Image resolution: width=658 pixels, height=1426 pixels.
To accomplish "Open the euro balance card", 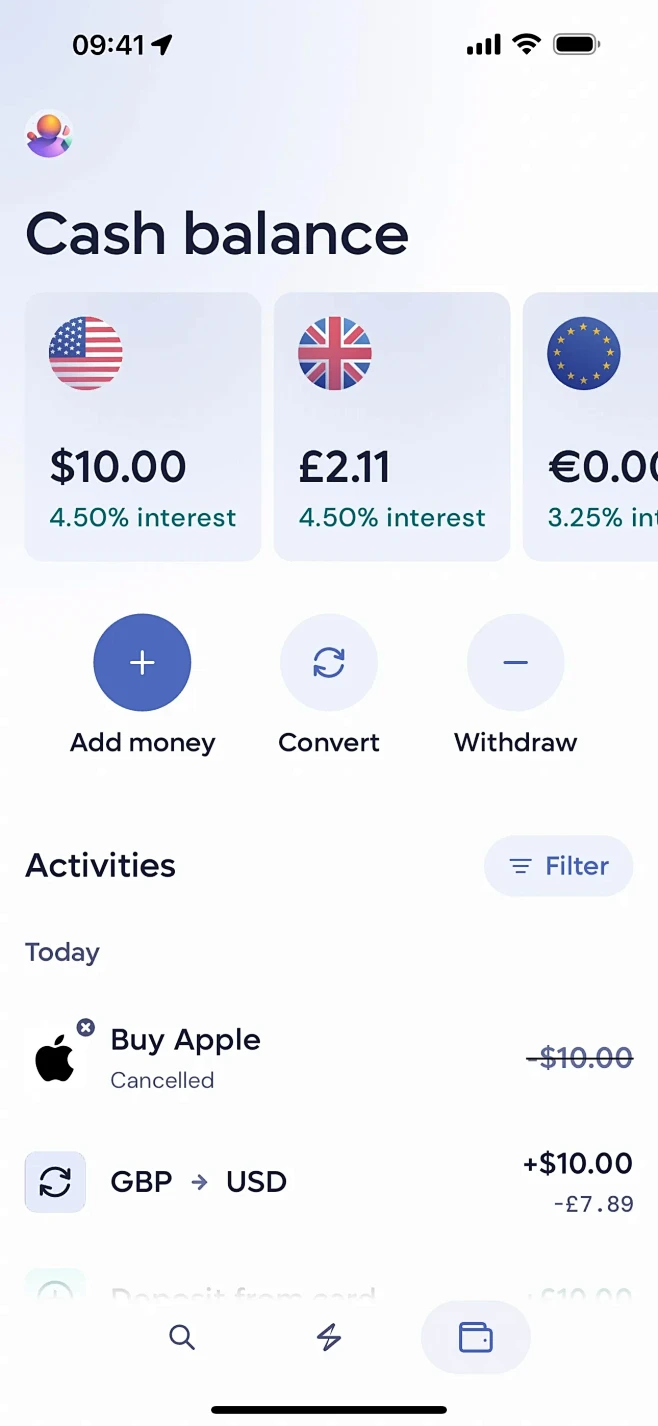I will pos(590,426).
